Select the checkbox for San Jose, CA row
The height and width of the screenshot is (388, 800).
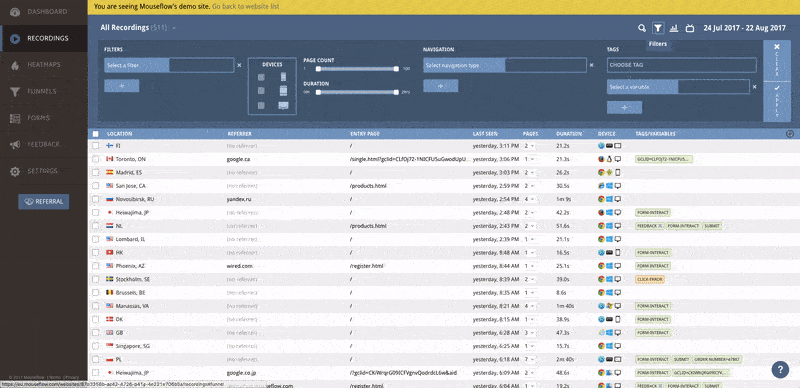[95, 186]
